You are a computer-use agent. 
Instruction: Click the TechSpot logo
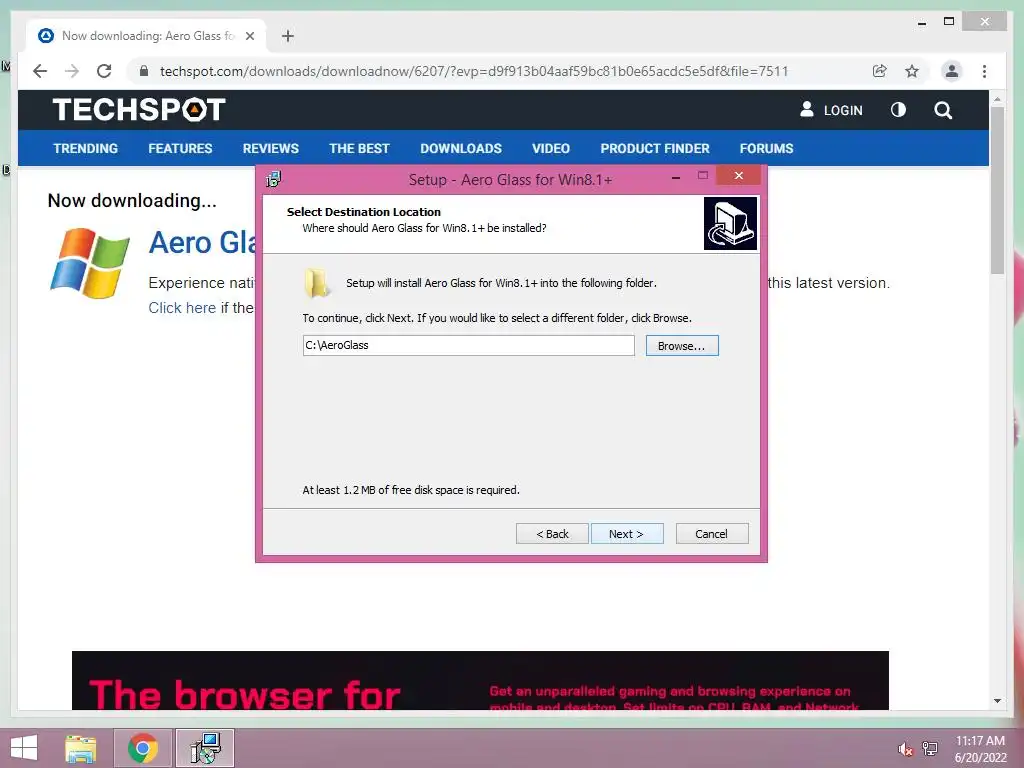coord(138,110)
